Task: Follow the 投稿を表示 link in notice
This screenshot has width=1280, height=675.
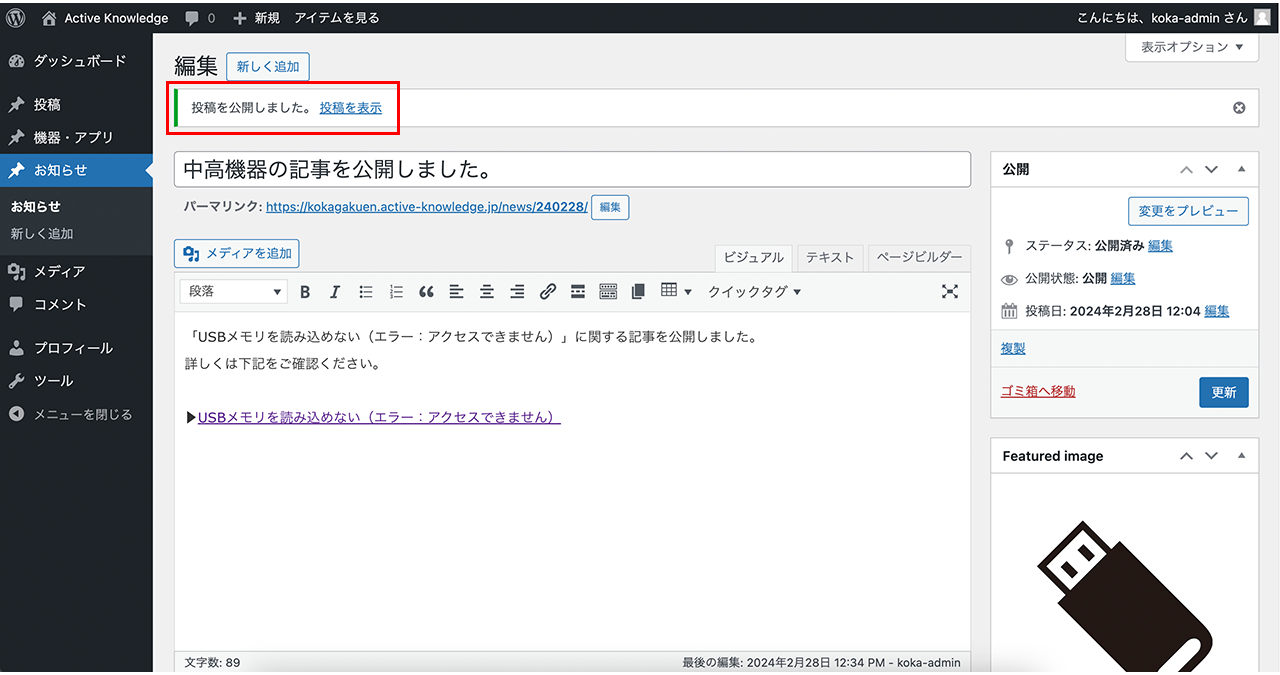Action: 351,108
